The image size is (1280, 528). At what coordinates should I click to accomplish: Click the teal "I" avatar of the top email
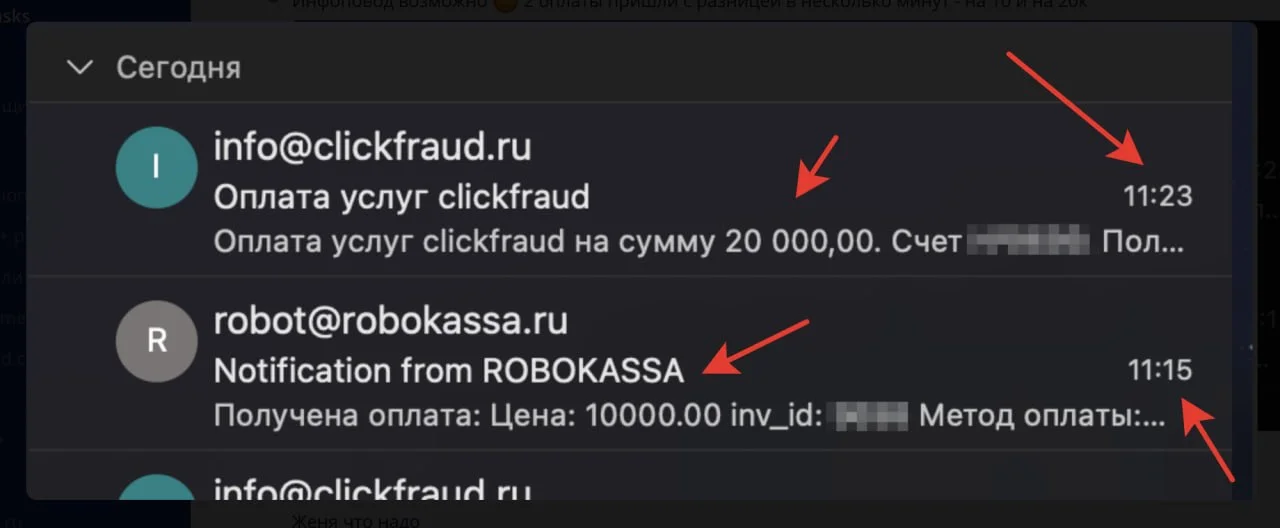tap(156, 167)
